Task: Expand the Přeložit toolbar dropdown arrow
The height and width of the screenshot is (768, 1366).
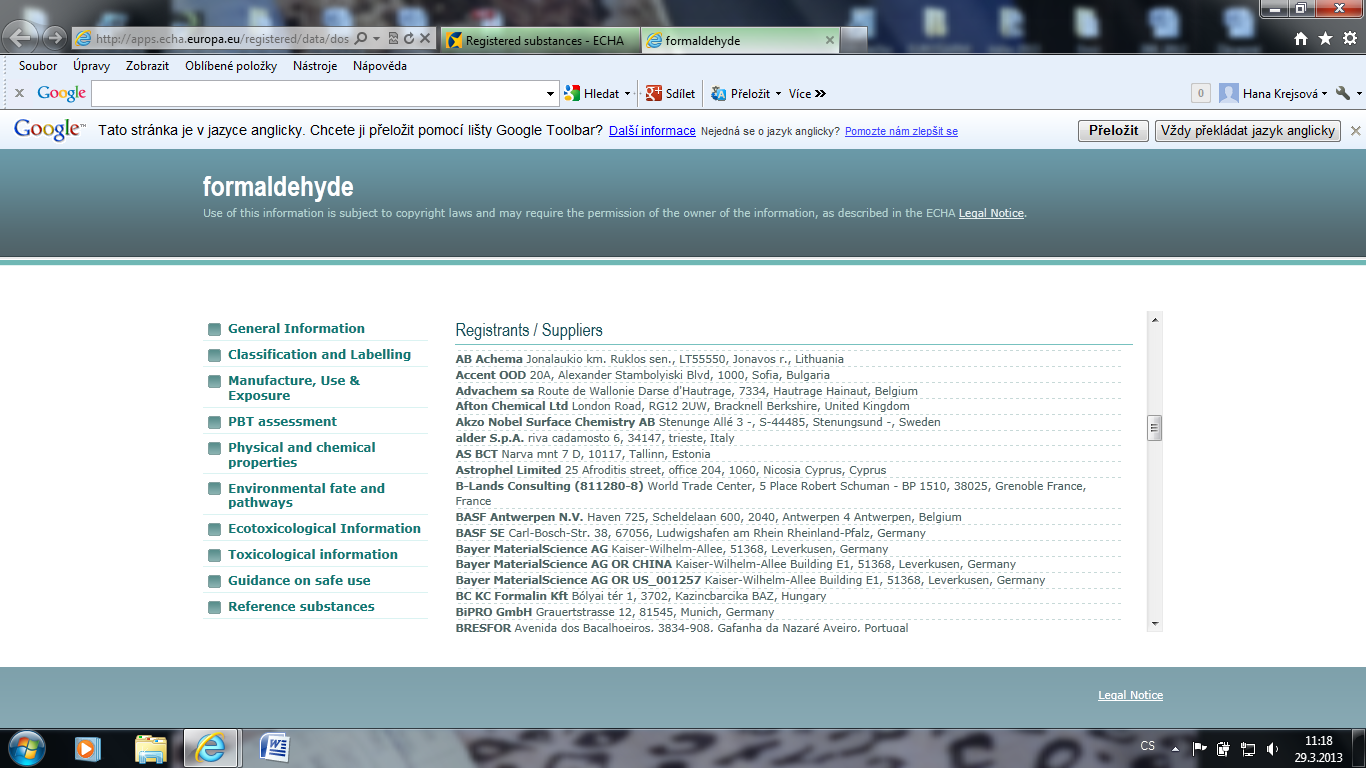Action: click(778, 94)
